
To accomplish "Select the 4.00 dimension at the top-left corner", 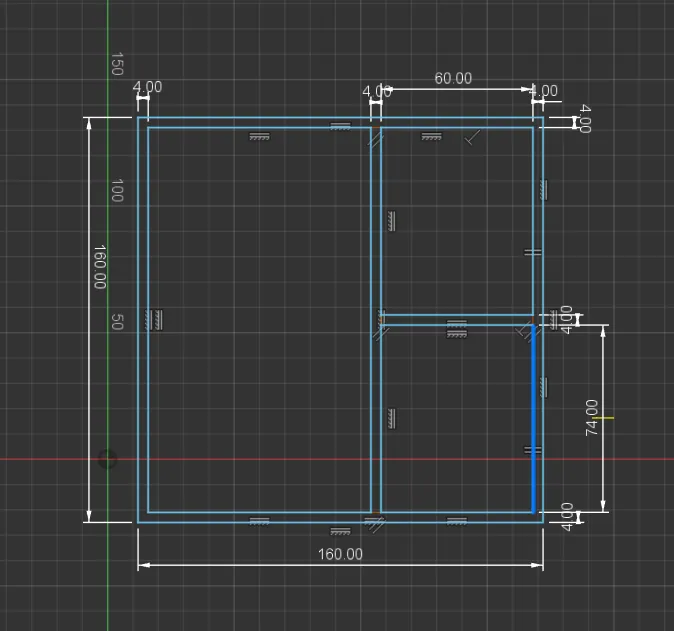I will pyautogui.click(x=147, y=87).
